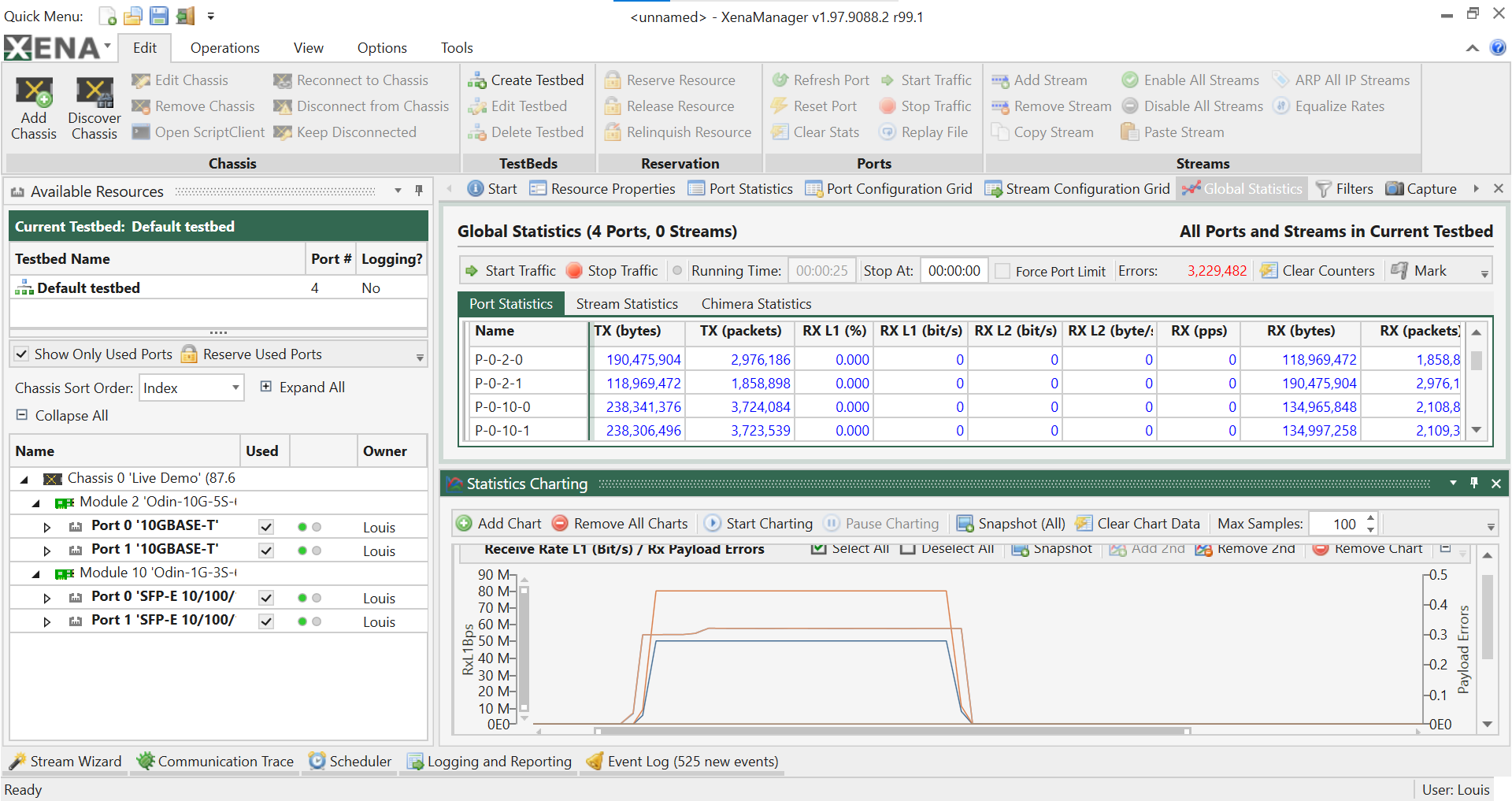Screen dimensions: 1512x801
Task: Click the Add Stream icon
Action: point(1000,80)
